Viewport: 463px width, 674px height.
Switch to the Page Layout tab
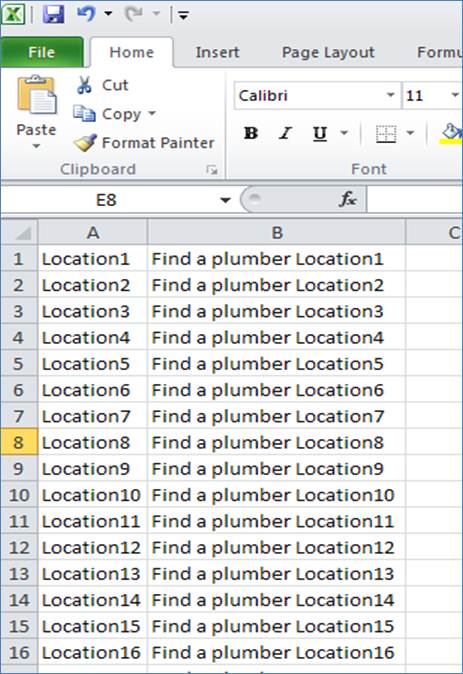pos(328,52)
